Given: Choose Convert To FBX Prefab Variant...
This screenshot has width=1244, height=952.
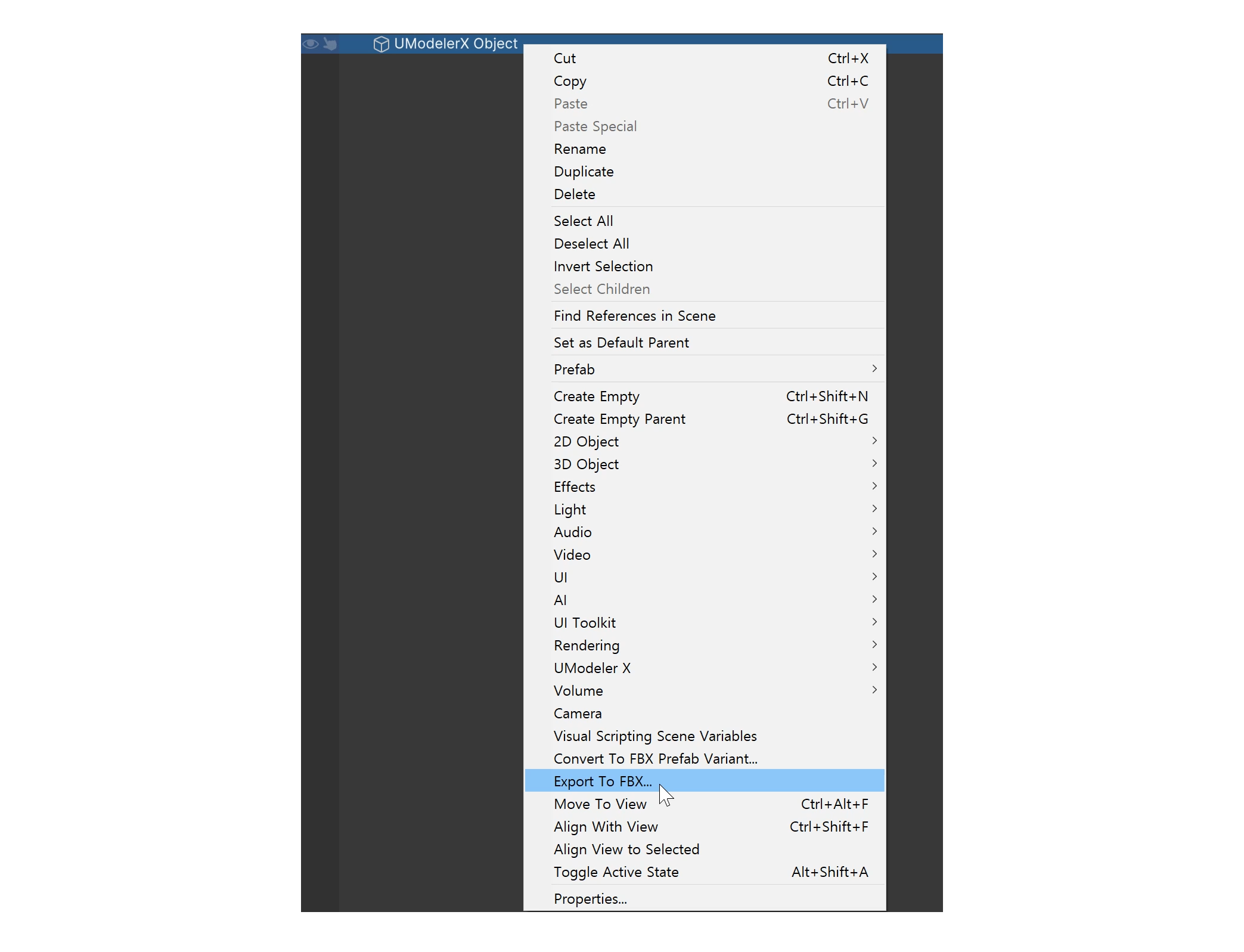Looking at the screenshot, I should pyautogui.click(x=705, y=759).
